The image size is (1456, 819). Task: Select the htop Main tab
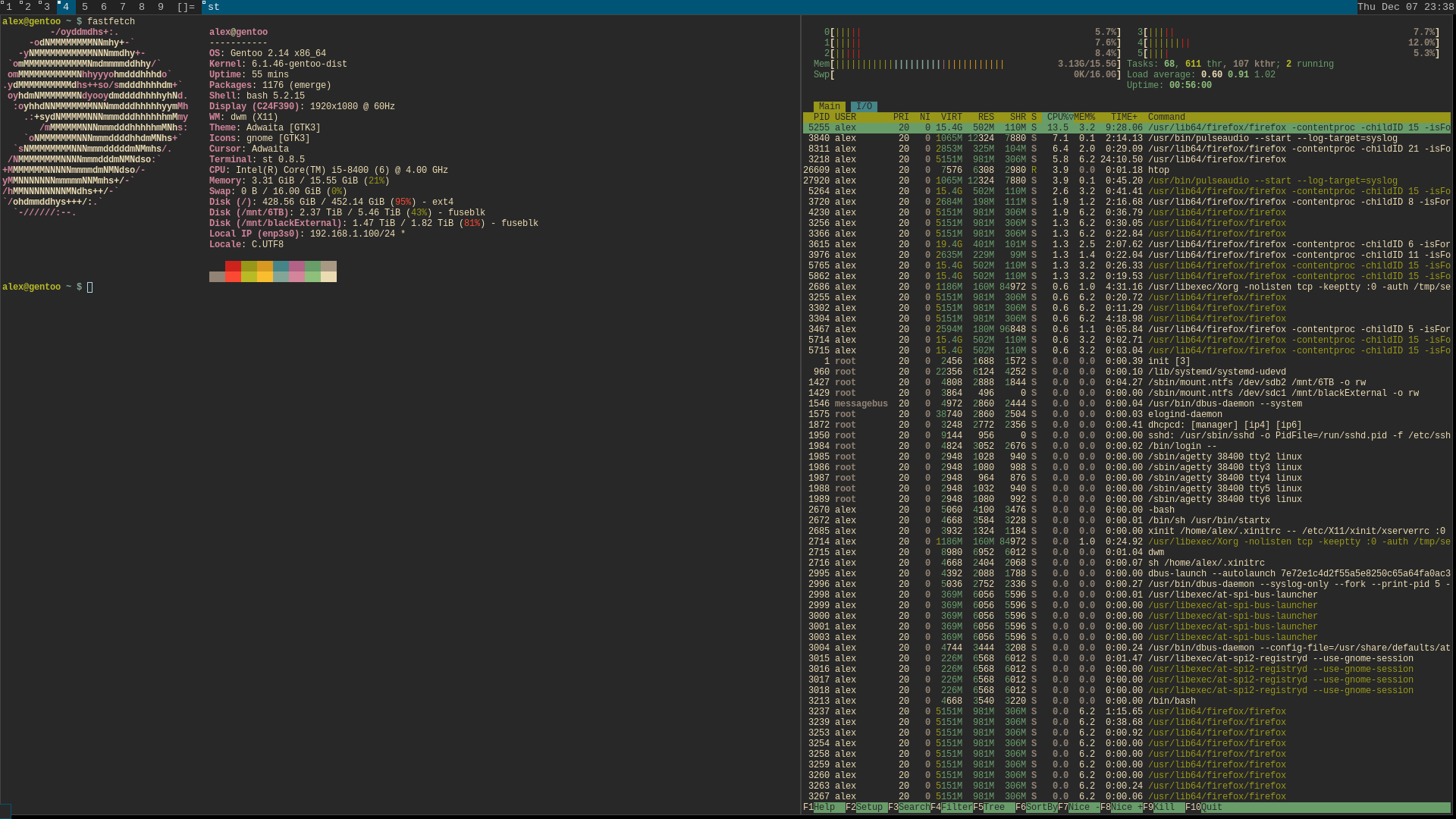point(829,107)
